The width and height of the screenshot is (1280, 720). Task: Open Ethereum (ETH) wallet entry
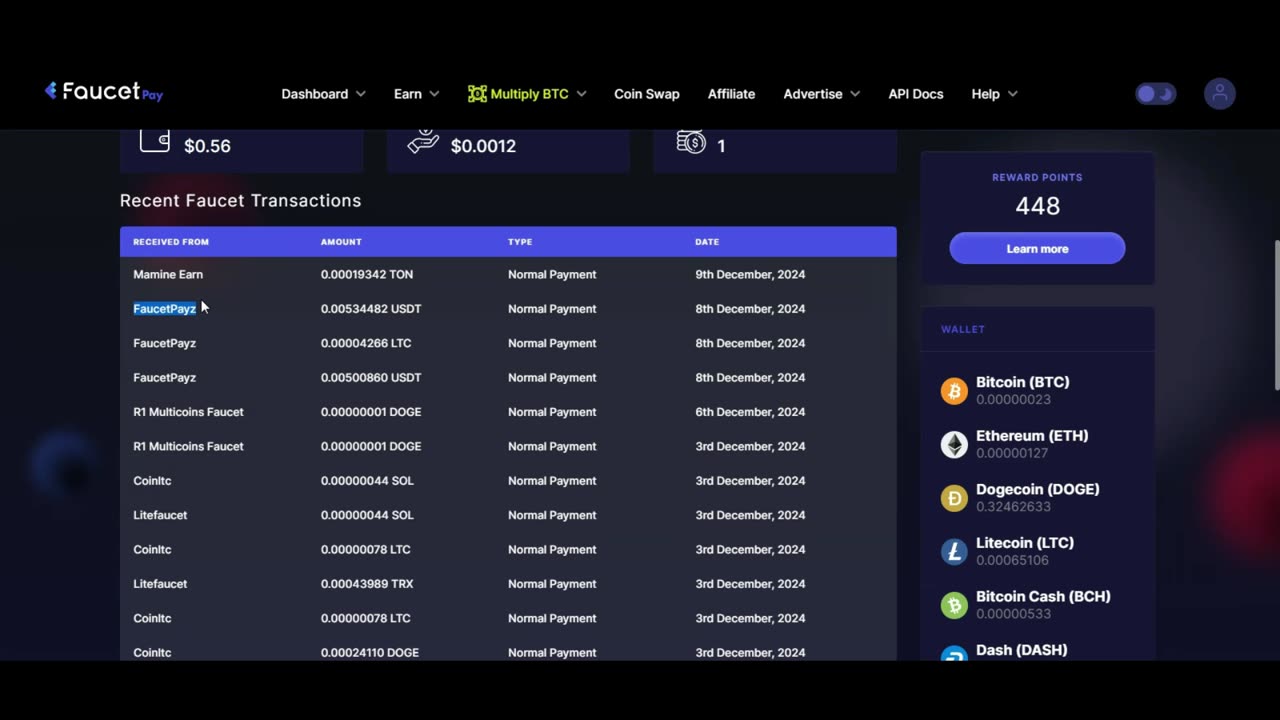(1037, 444)
